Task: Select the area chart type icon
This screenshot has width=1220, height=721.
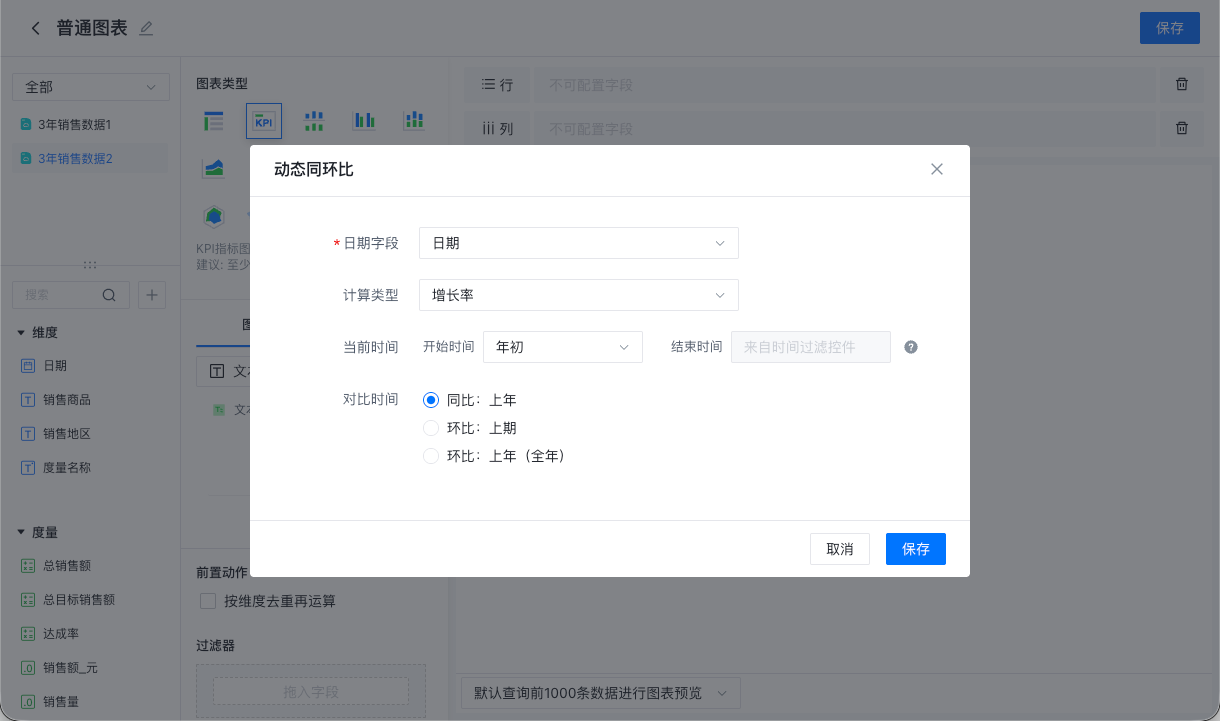Action: (213, 168)
